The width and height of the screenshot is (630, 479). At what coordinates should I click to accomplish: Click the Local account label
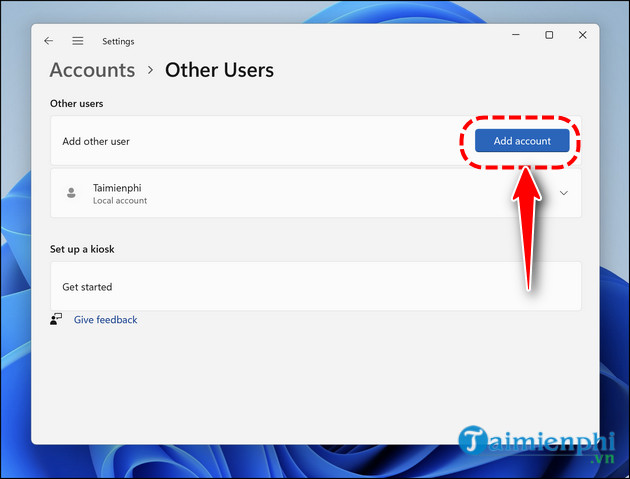tap(120, 201)
